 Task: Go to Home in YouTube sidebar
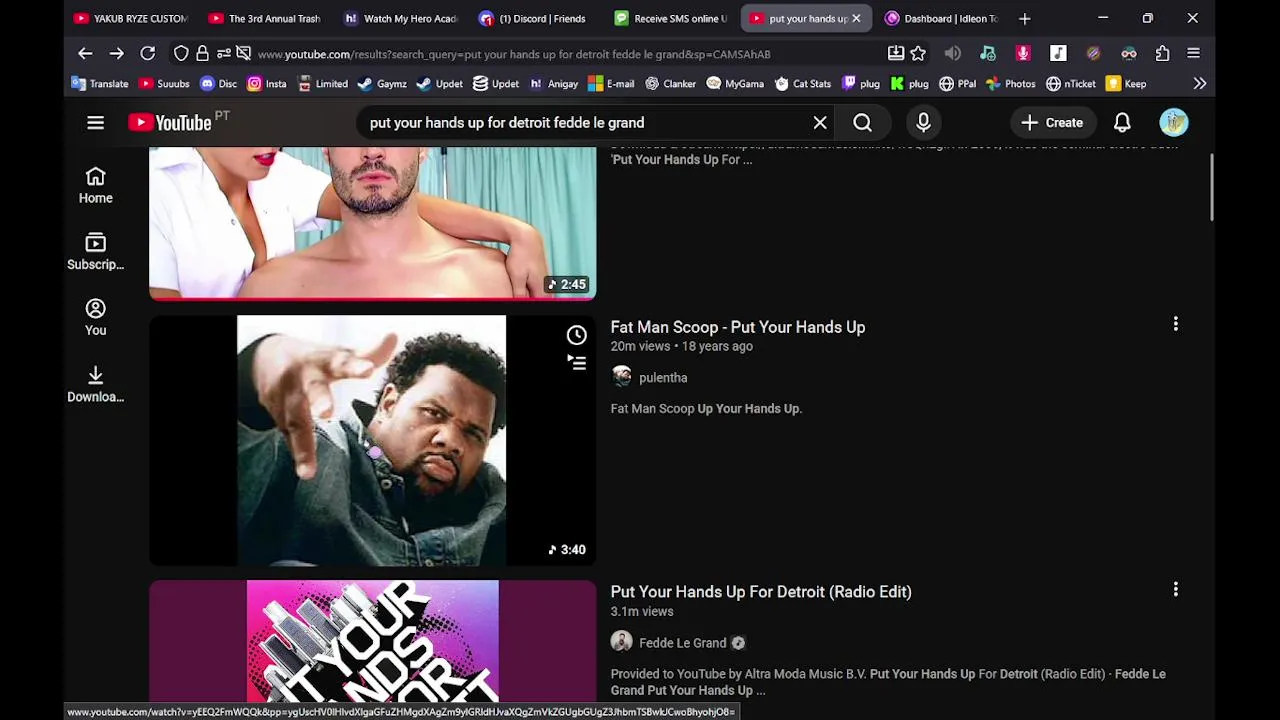tap(95, 185)
